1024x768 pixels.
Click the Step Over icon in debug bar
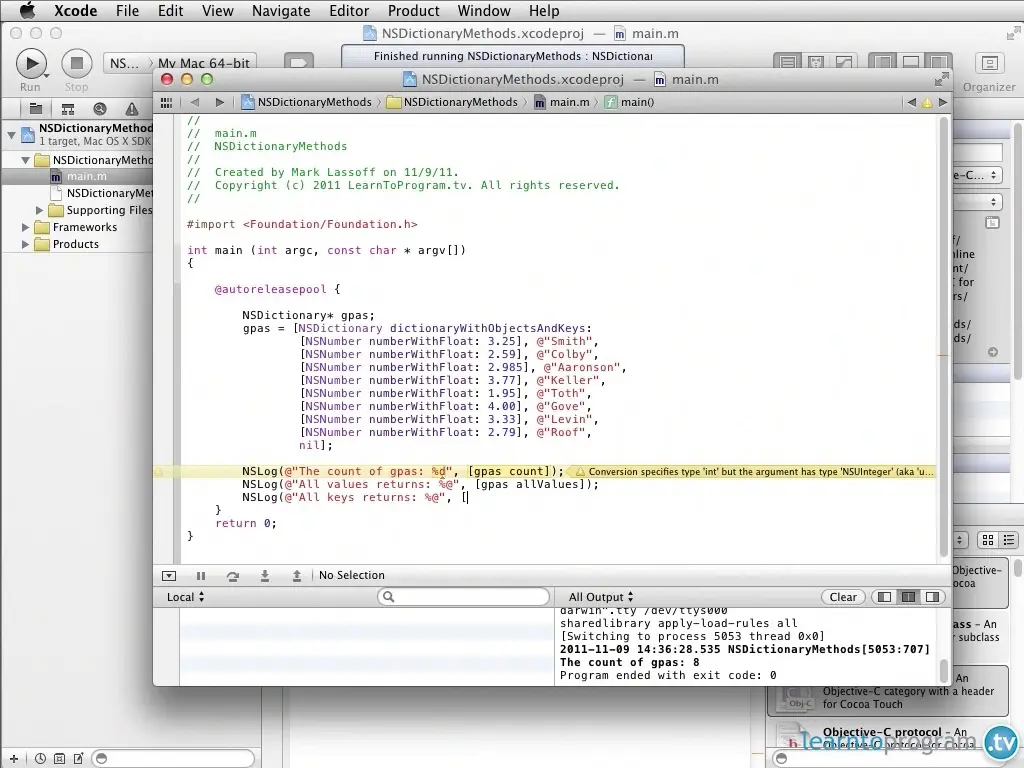(x=233, y=575)
